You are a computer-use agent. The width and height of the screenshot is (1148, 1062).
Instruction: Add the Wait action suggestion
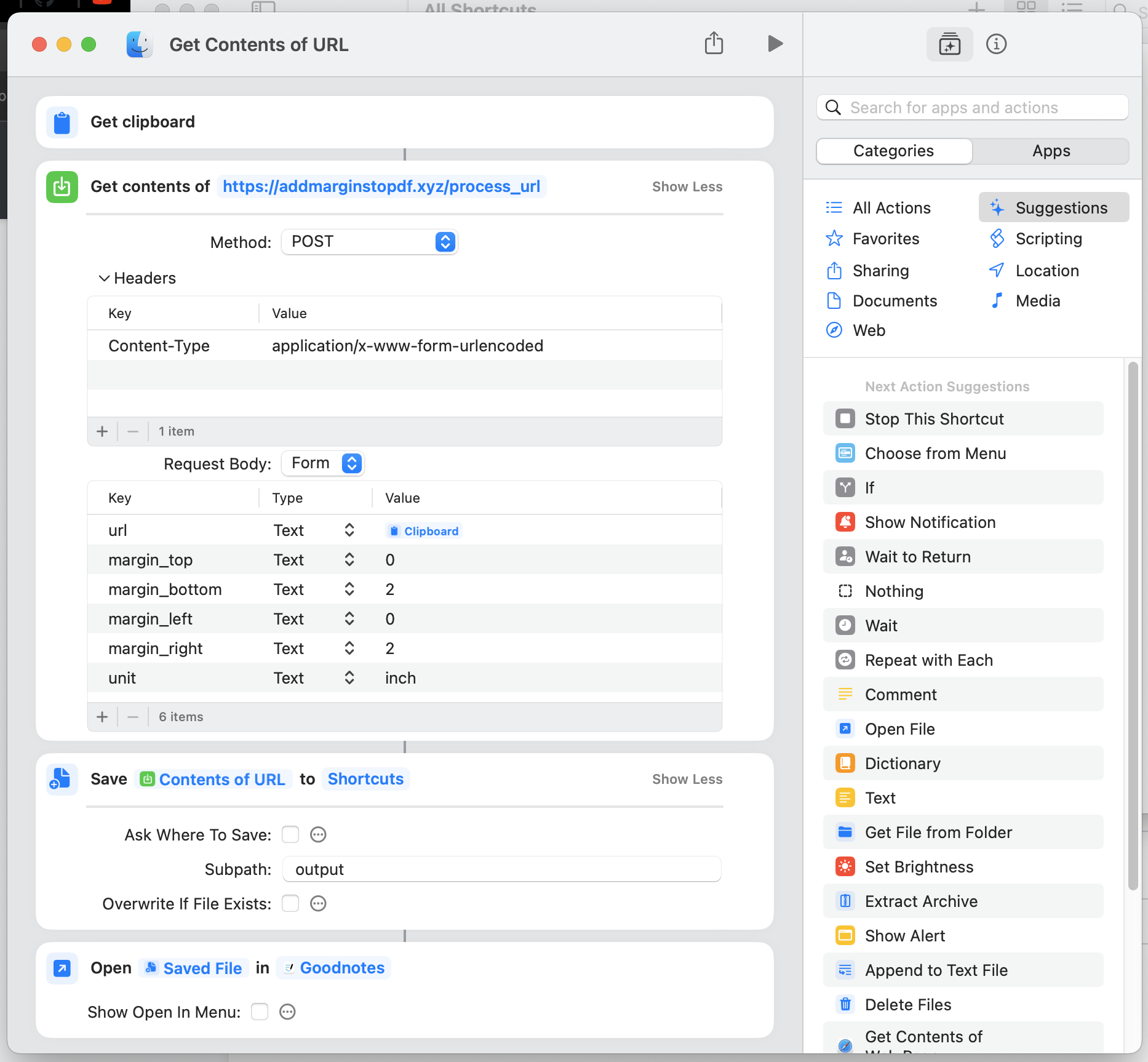click(x=963, y=626)
